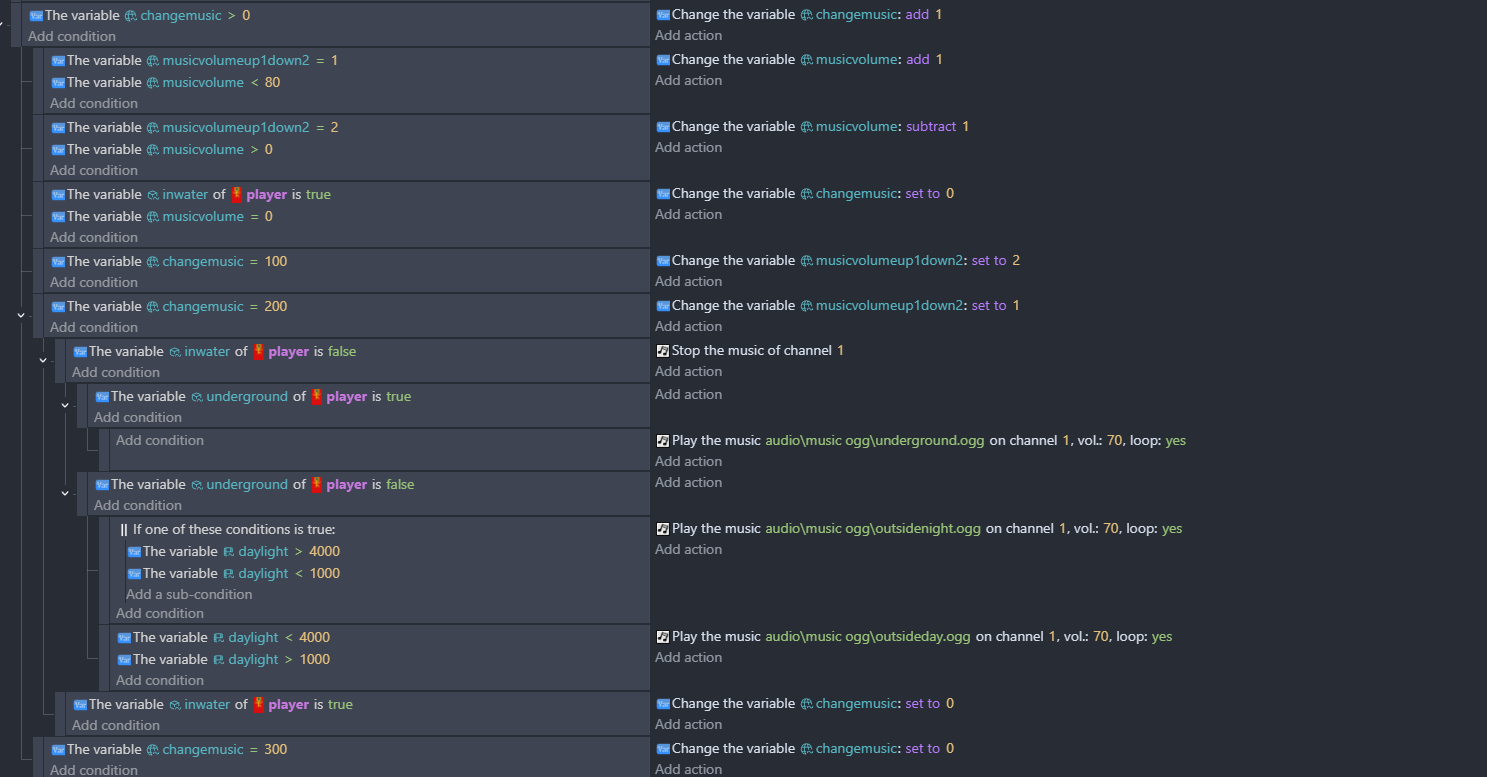Add action below the outsideday.ogg music action
This screenshot has height=777, width=1487.
(688, 657)
